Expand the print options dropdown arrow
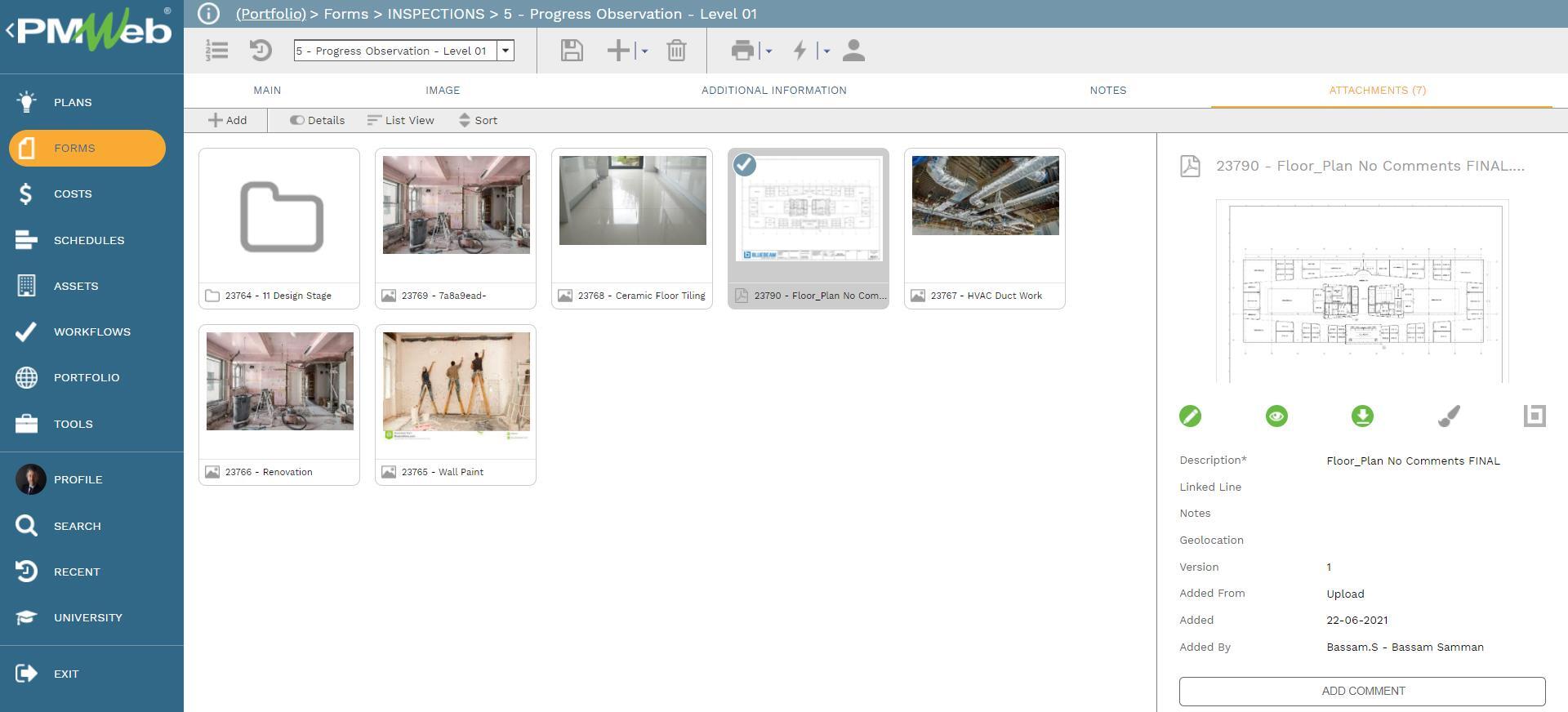 coord(768,51)
